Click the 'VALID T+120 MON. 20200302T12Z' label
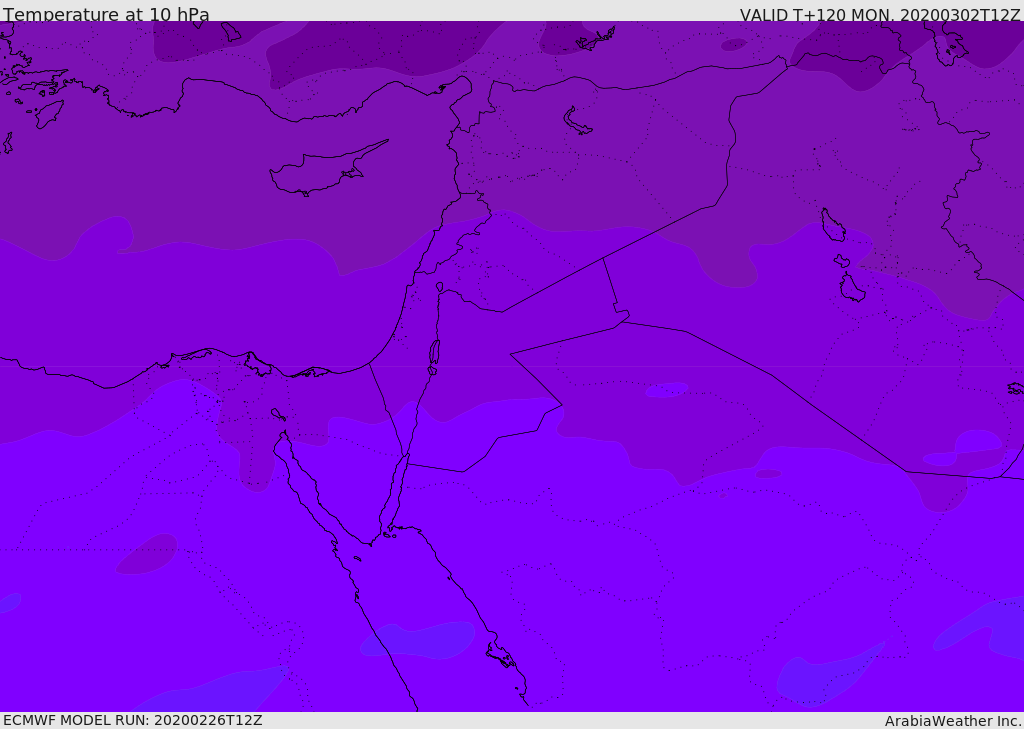The image size is (1024, 729). [880, 15]
